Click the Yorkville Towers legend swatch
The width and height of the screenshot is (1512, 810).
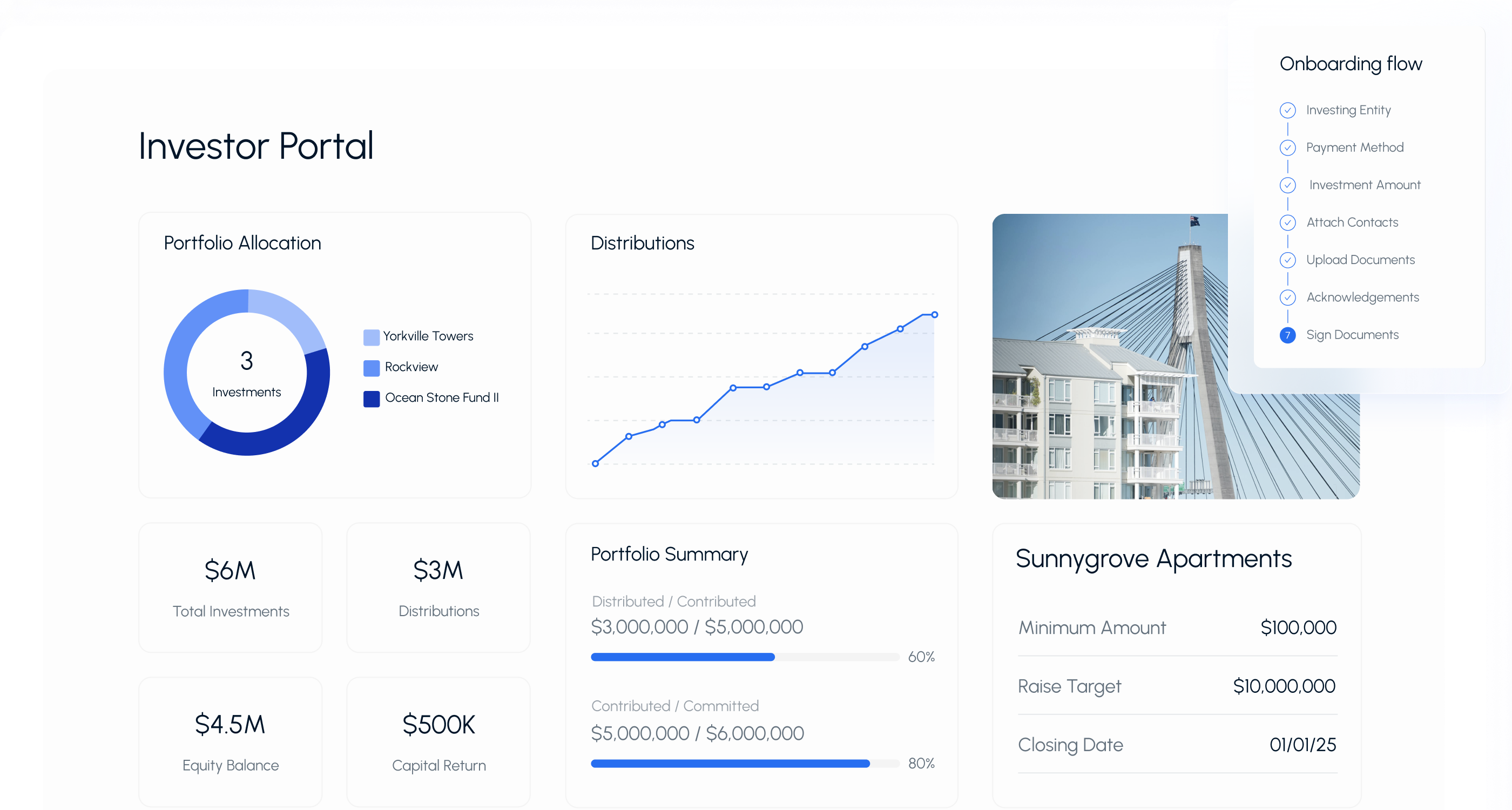[x=371, y=337]
